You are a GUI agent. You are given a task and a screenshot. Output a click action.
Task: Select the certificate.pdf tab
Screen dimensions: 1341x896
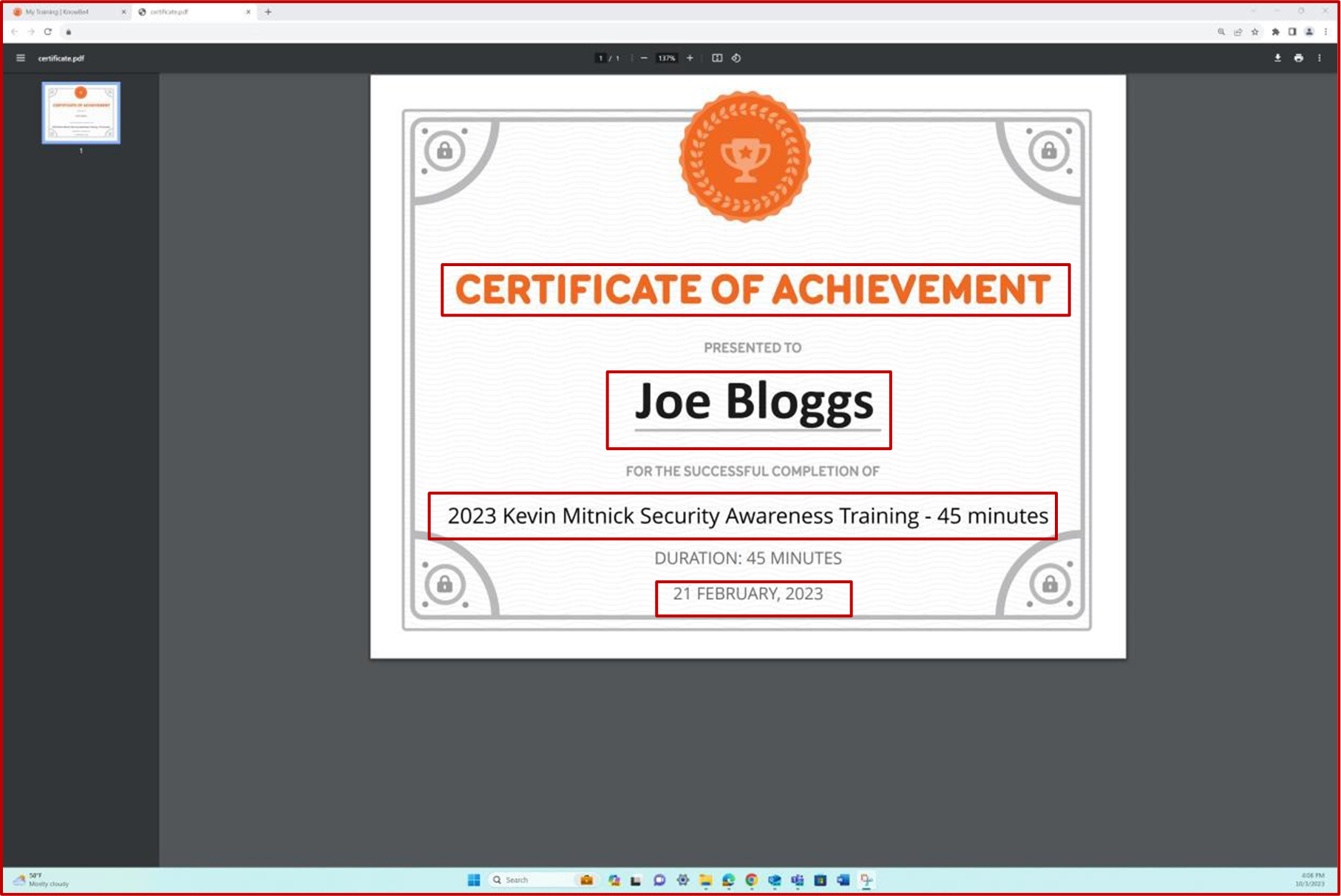(189, 12)
